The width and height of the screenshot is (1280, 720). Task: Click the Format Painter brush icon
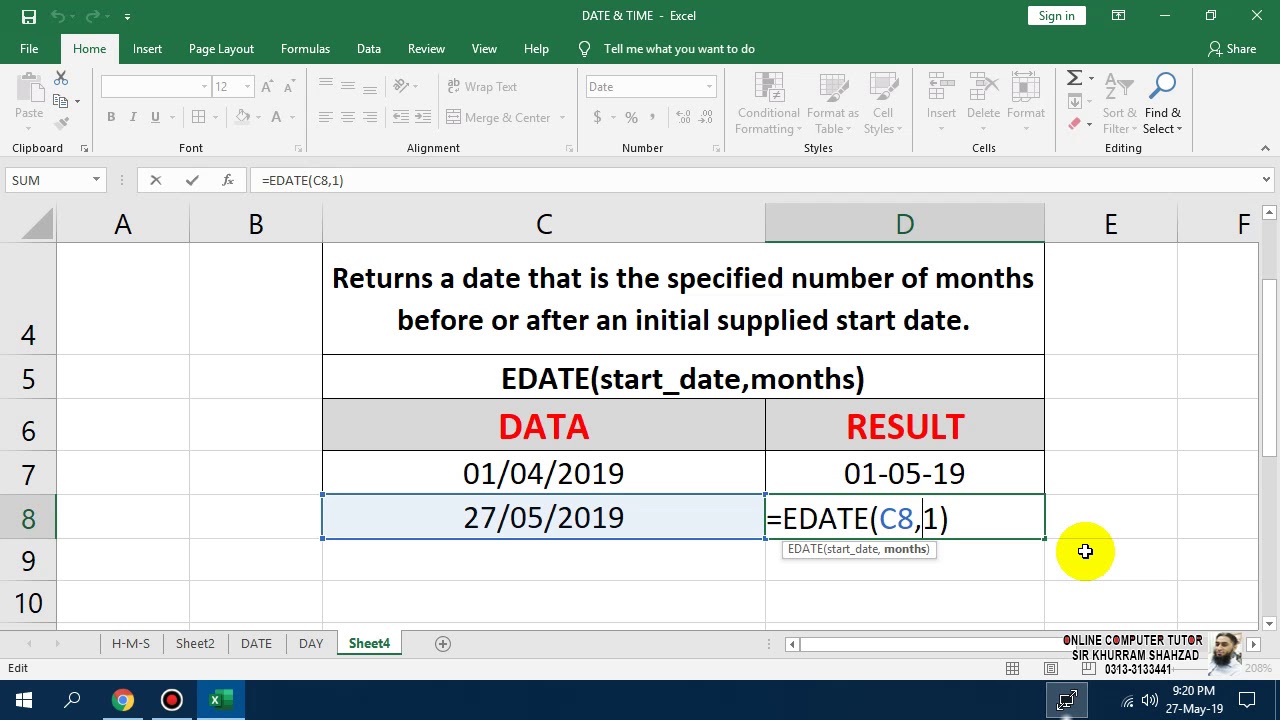click(x=61, y=124)
